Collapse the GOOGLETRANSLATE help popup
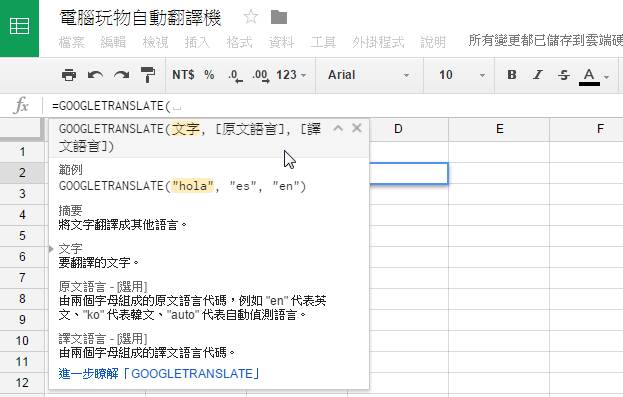This screenshot has height=397, width=623. [338, 128]
